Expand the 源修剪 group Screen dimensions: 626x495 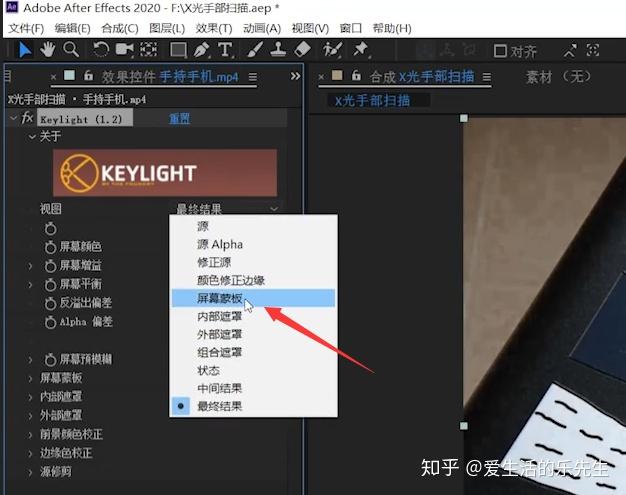(30, 472)
